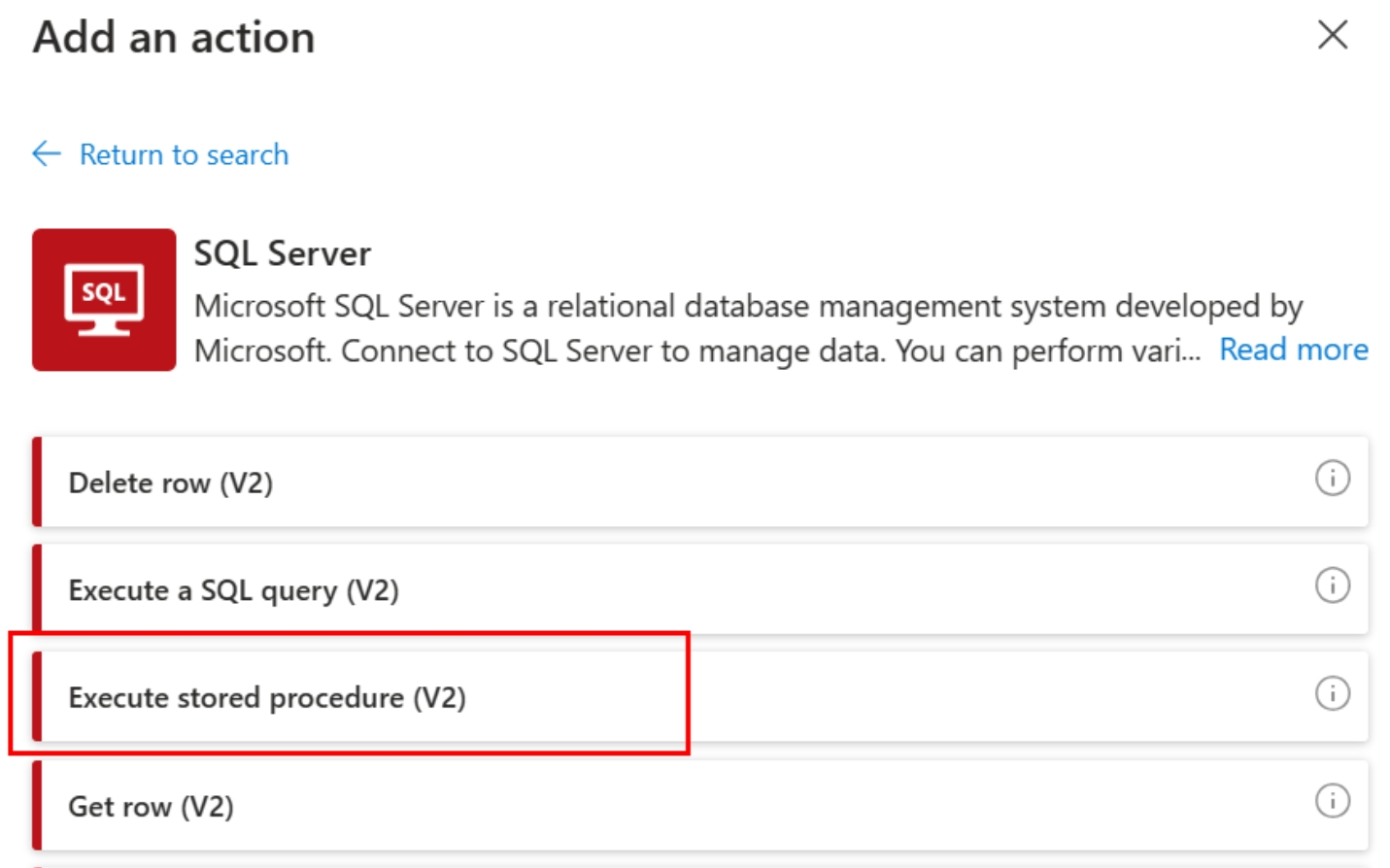Image resolution: width=1390 pixels, height=868 pixels.
Task: Show info for Delete row (V2)
Action: (x=1333, y=478)
